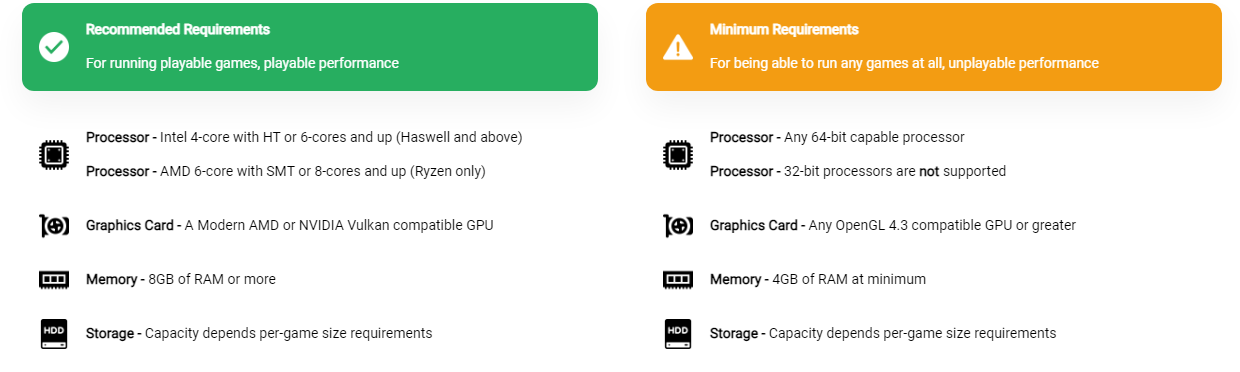Click the Any 64-bit capable processor text
Viewport: 1240px width, 372px height.
point(873,137)
